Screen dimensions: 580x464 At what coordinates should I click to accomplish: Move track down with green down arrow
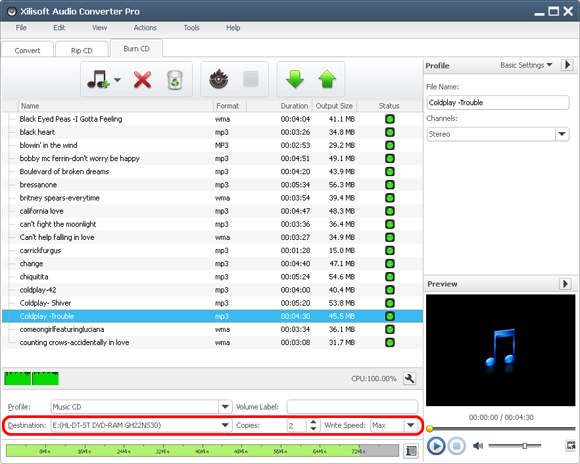[295, 79]
